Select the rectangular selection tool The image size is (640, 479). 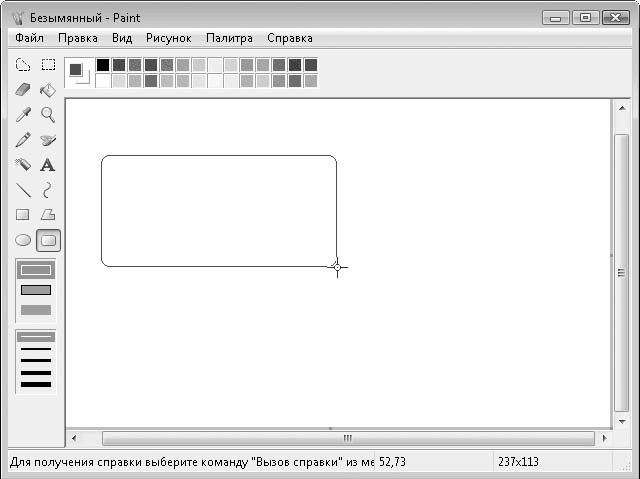(x=48, y=65)
